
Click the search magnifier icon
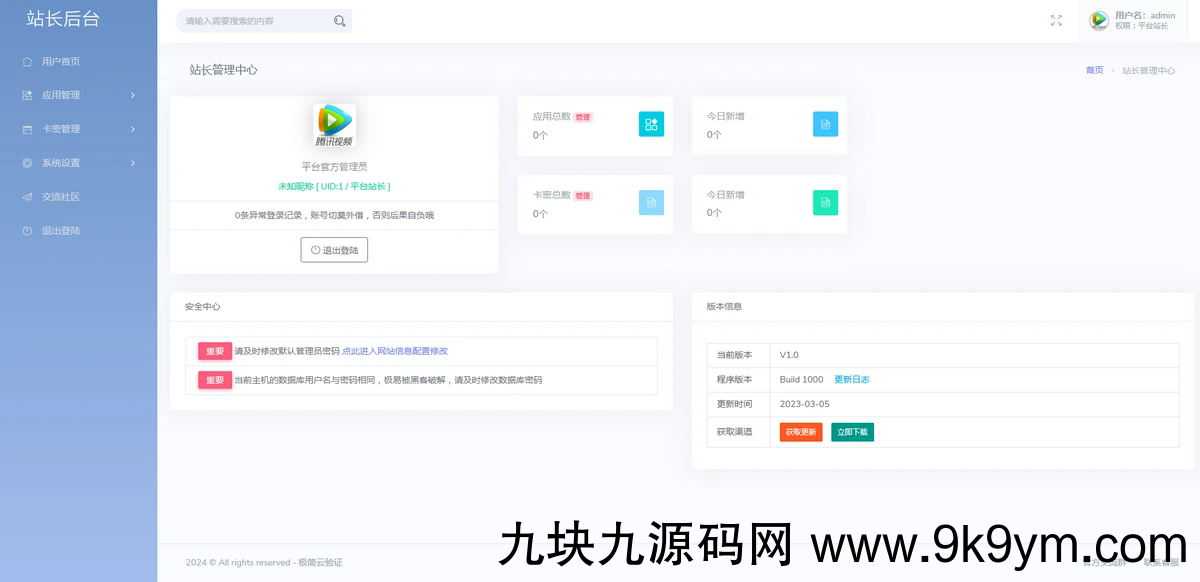pos(340,21)
